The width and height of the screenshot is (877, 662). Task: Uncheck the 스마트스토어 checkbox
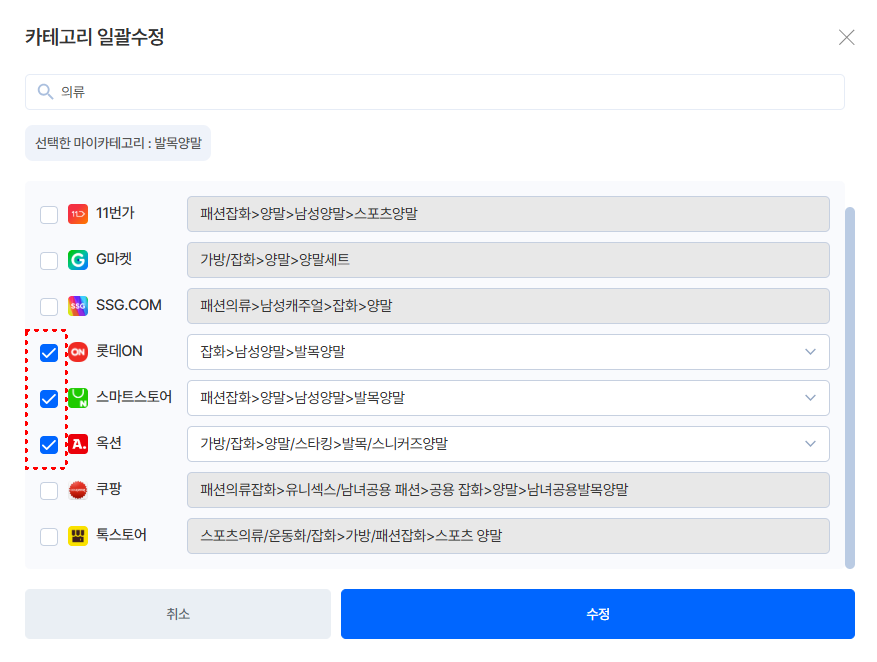pyautogui.click(x=49, y=399)
